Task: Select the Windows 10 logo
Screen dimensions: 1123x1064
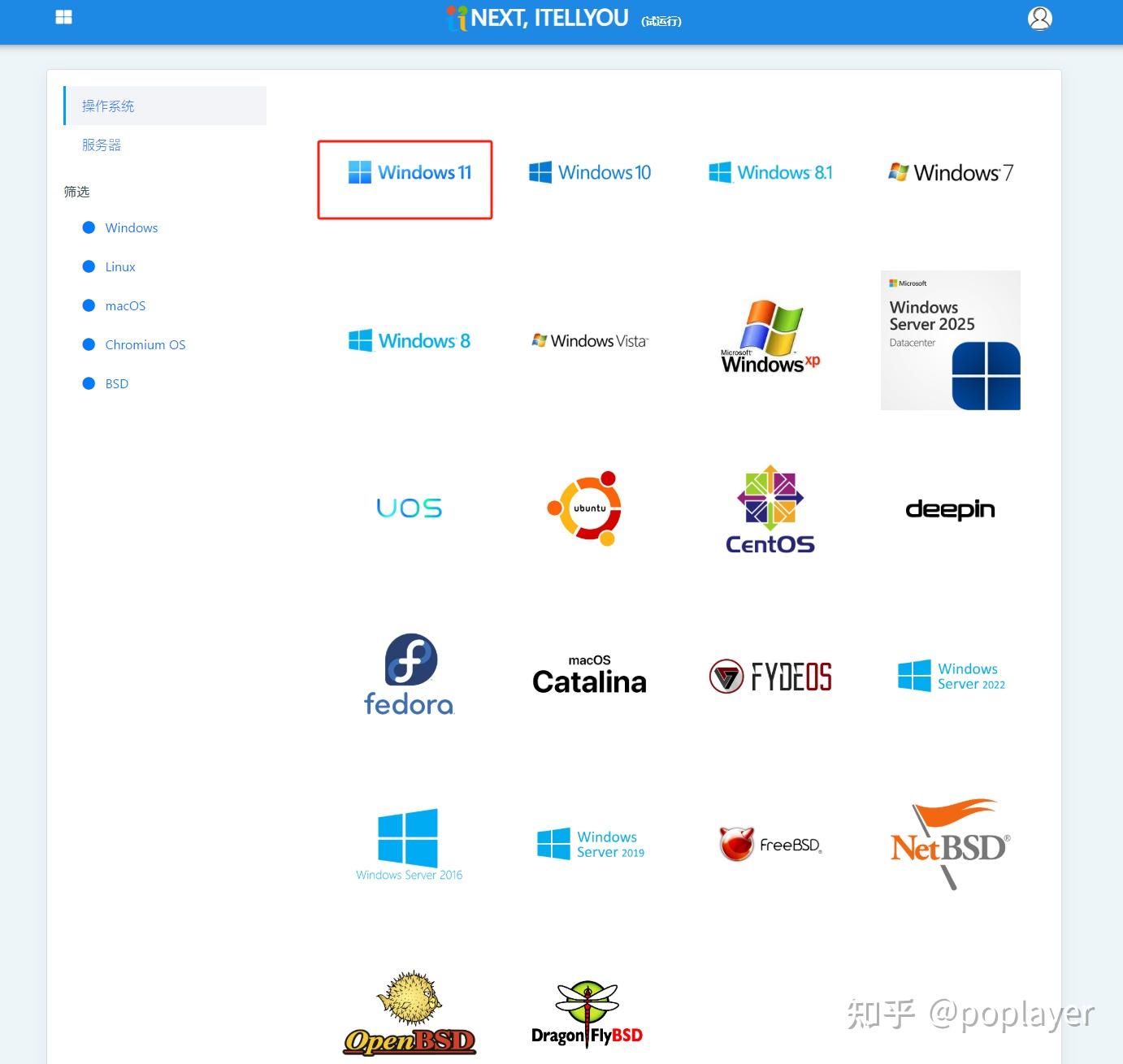Action: click(590, 172)
